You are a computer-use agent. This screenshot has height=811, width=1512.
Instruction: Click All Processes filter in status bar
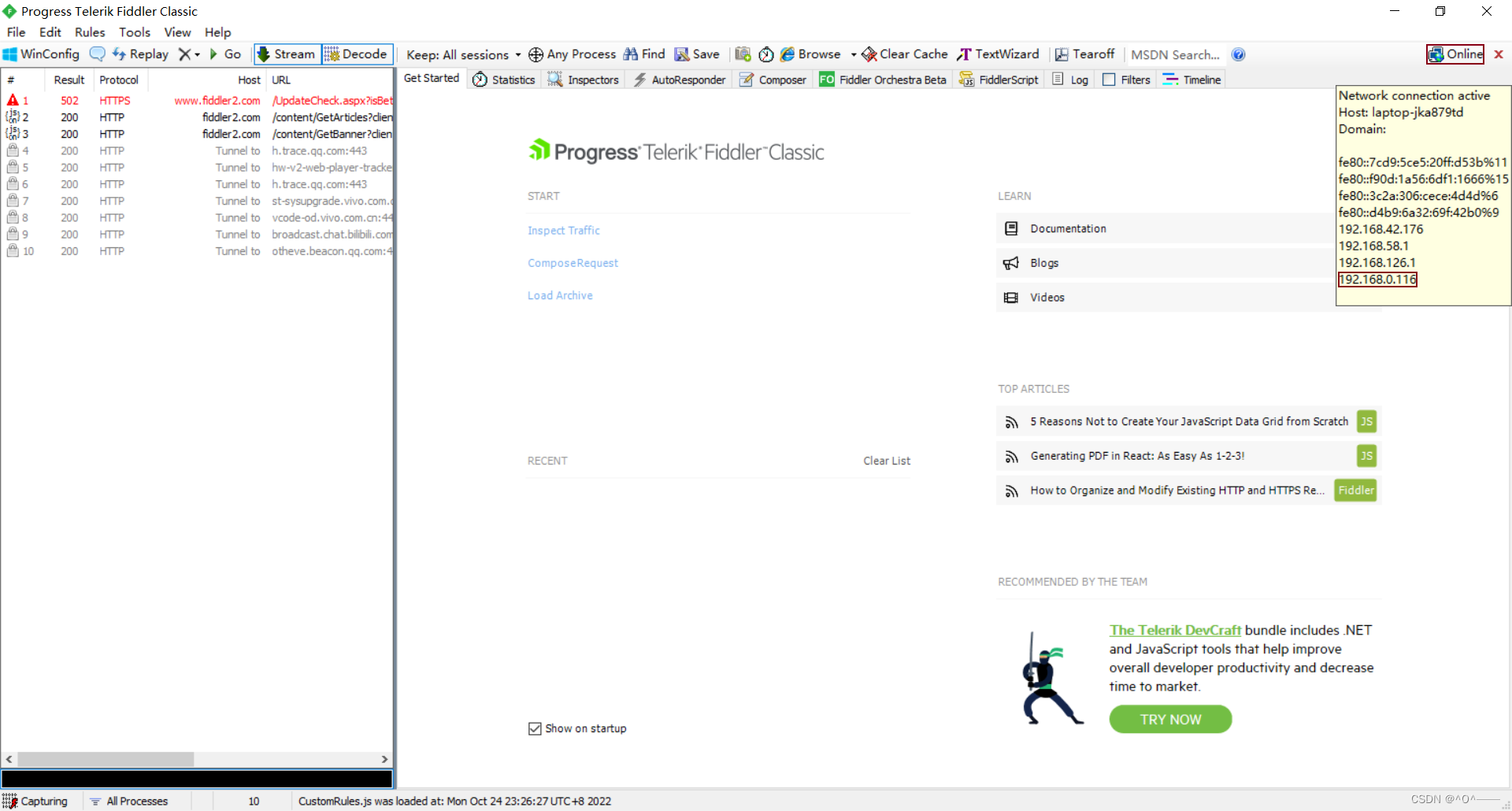point(129,801)
